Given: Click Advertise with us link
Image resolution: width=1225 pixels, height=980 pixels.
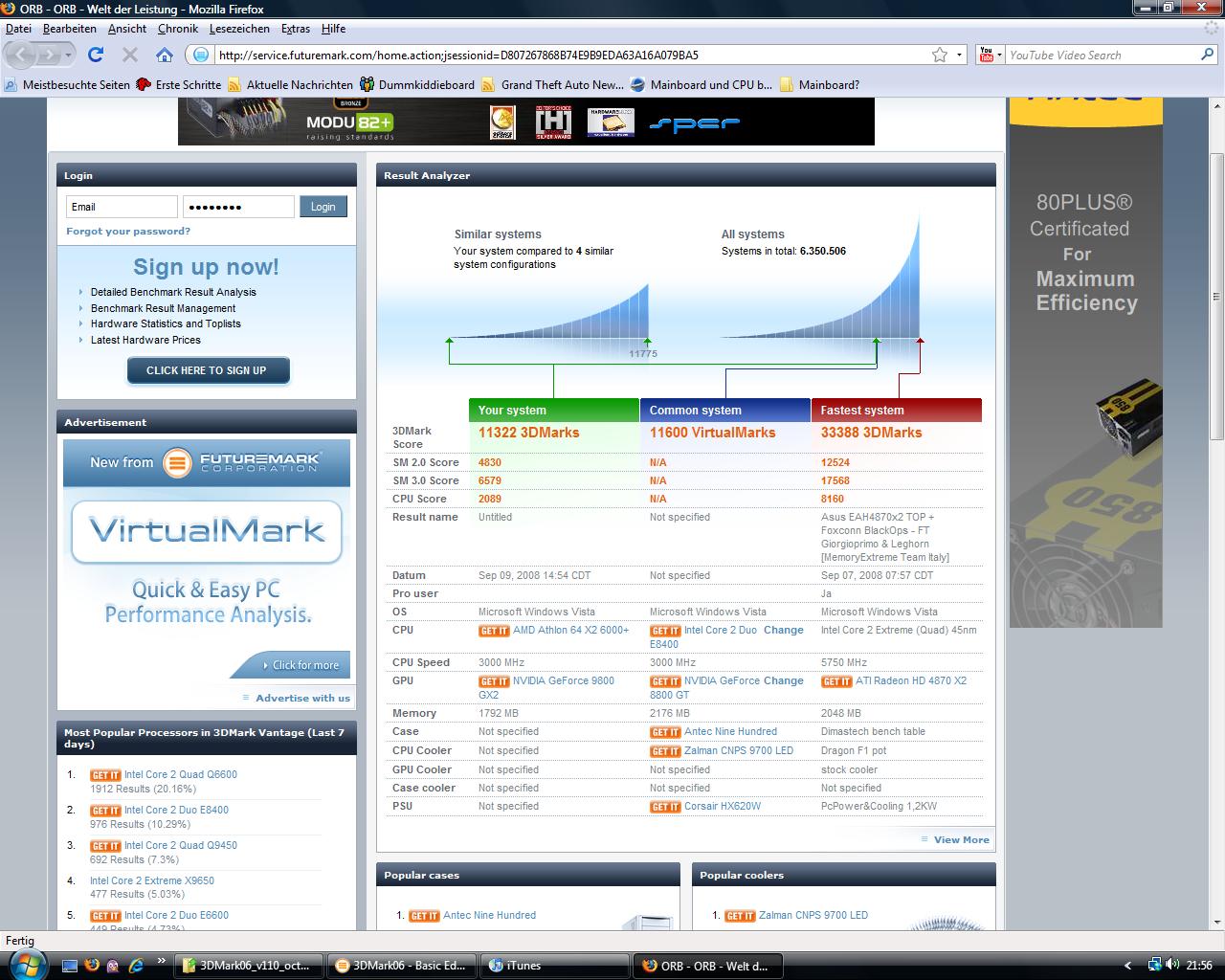Looking at the screenshot, I should coord(302,698).
